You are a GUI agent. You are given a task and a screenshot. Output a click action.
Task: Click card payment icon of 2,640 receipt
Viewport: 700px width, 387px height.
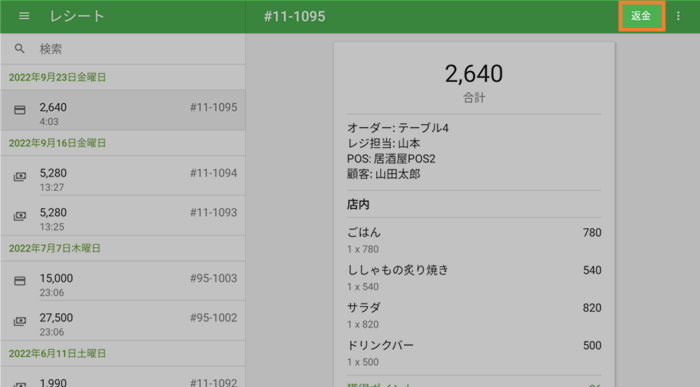(20, 110)
